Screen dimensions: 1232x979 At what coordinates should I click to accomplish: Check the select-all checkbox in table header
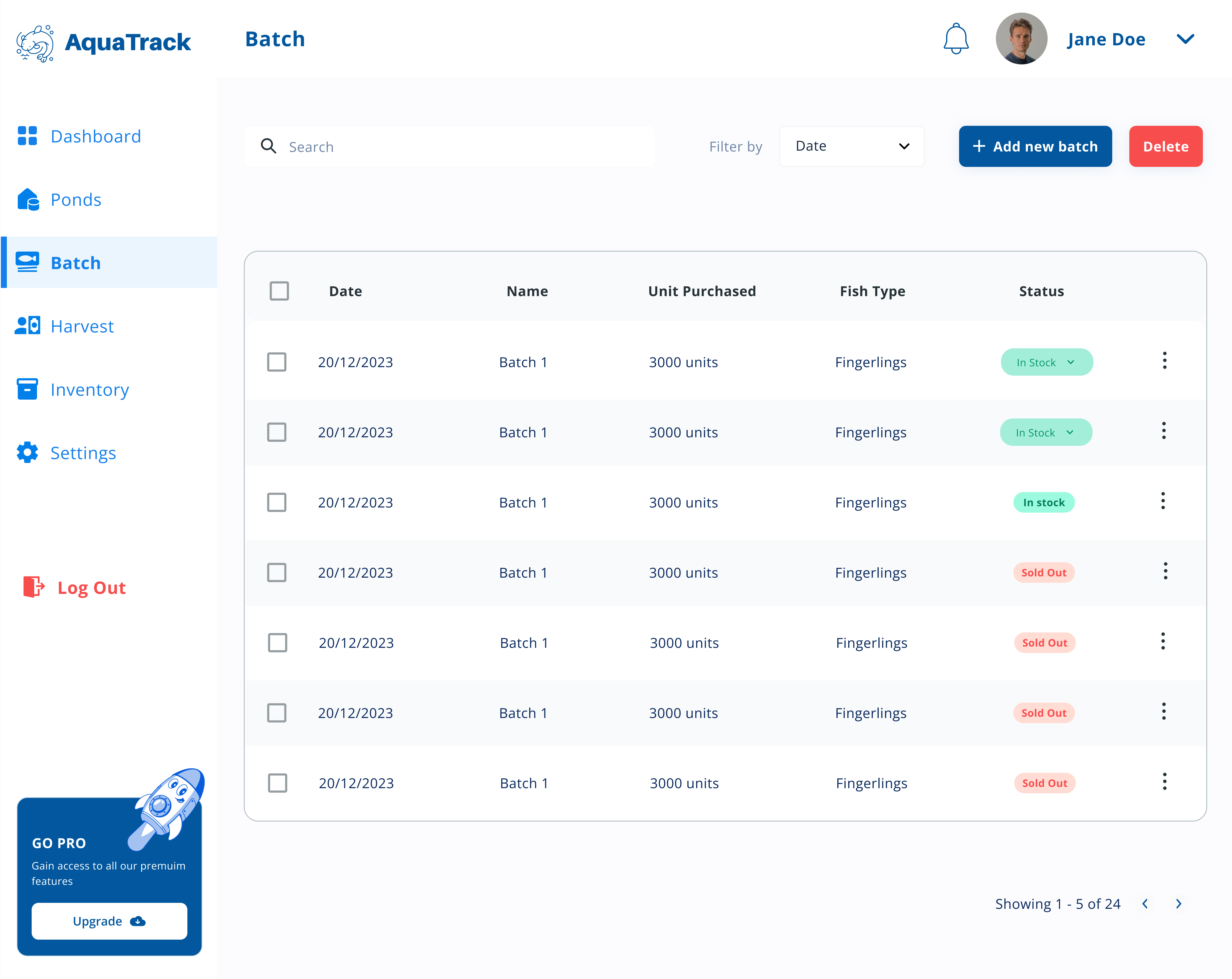(279, 291)
